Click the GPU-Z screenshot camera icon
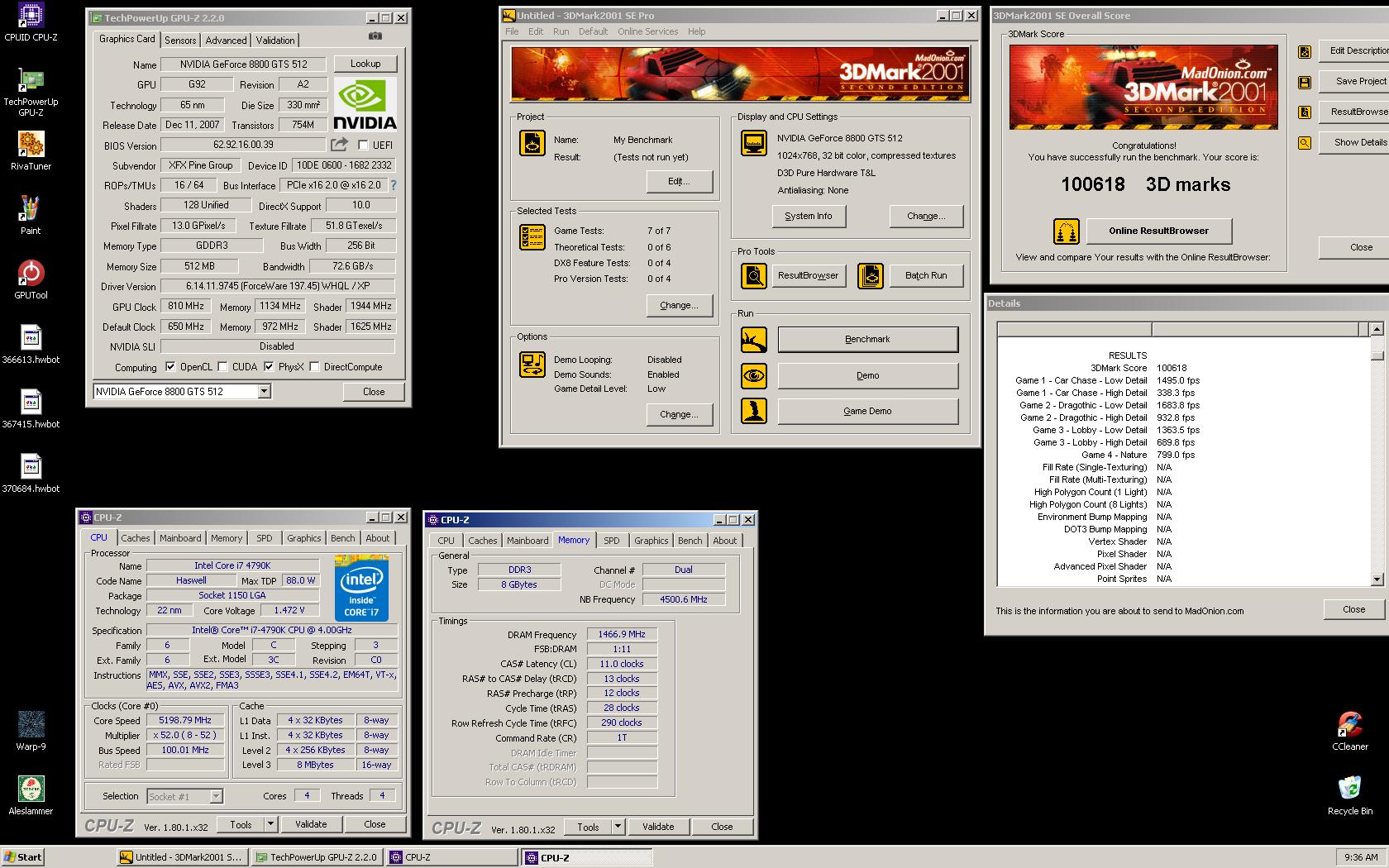 (375, 36)
